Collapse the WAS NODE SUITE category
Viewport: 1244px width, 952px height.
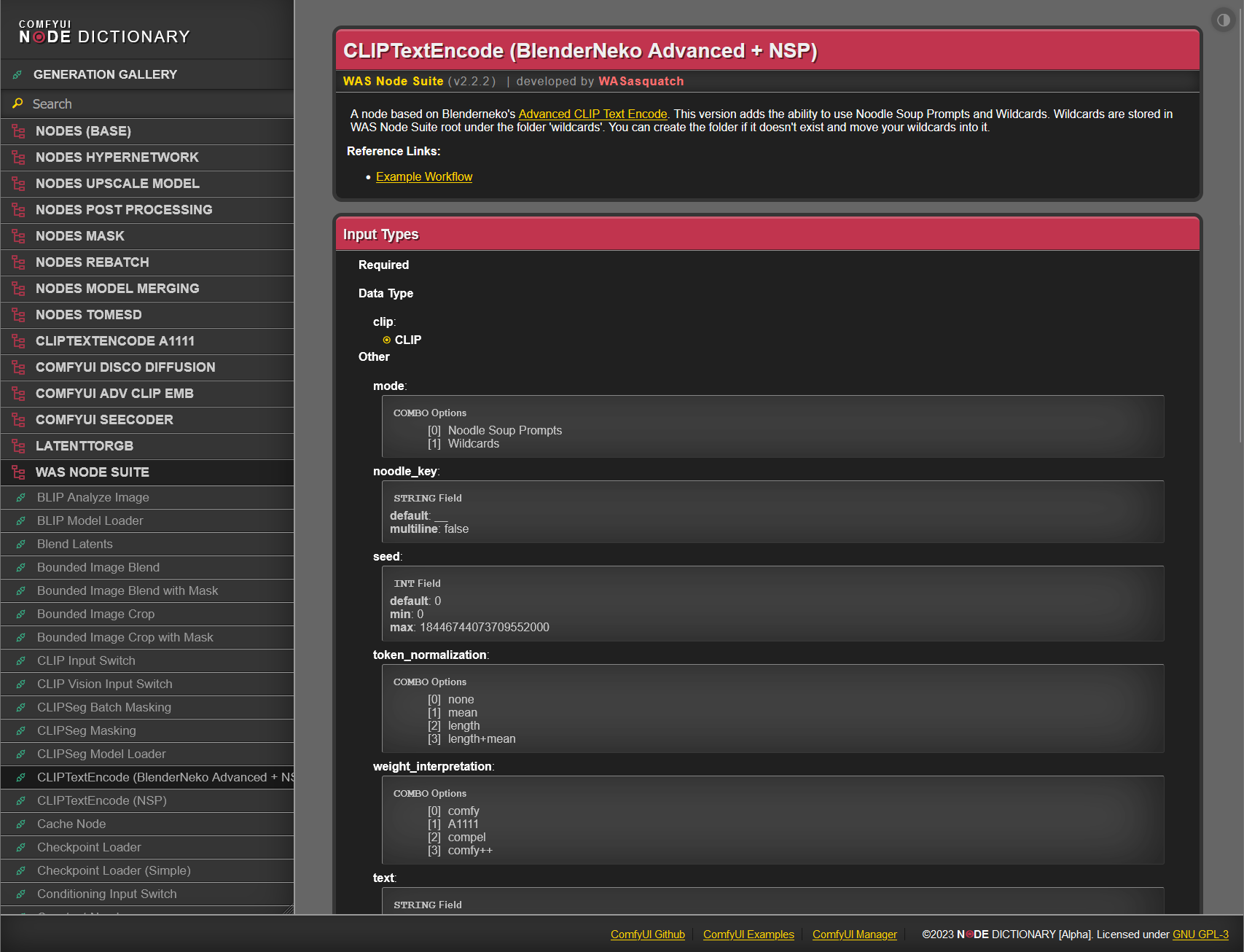[x=147, y=472]
